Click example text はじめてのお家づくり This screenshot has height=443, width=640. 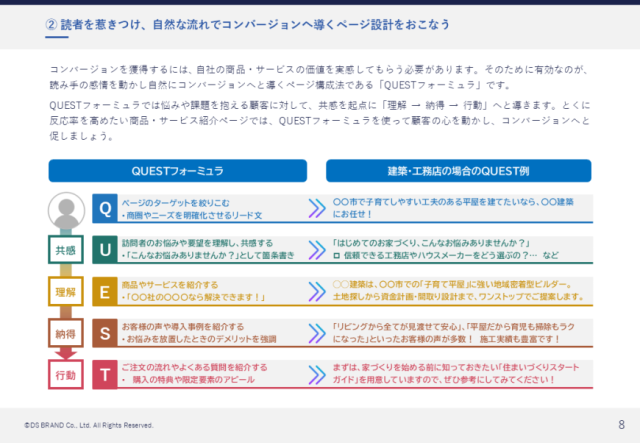tap(431, 243)
